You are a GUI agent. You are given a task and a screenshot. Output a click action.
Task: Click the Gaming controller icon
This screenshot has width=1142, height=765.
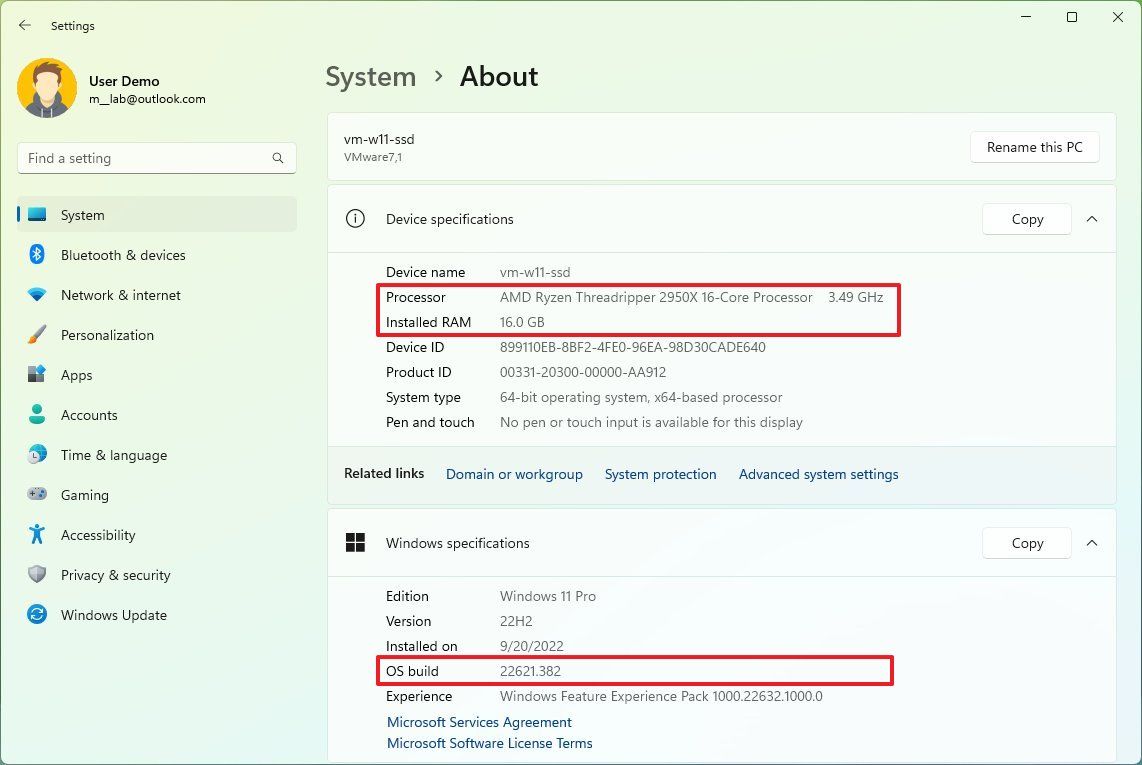37,495
